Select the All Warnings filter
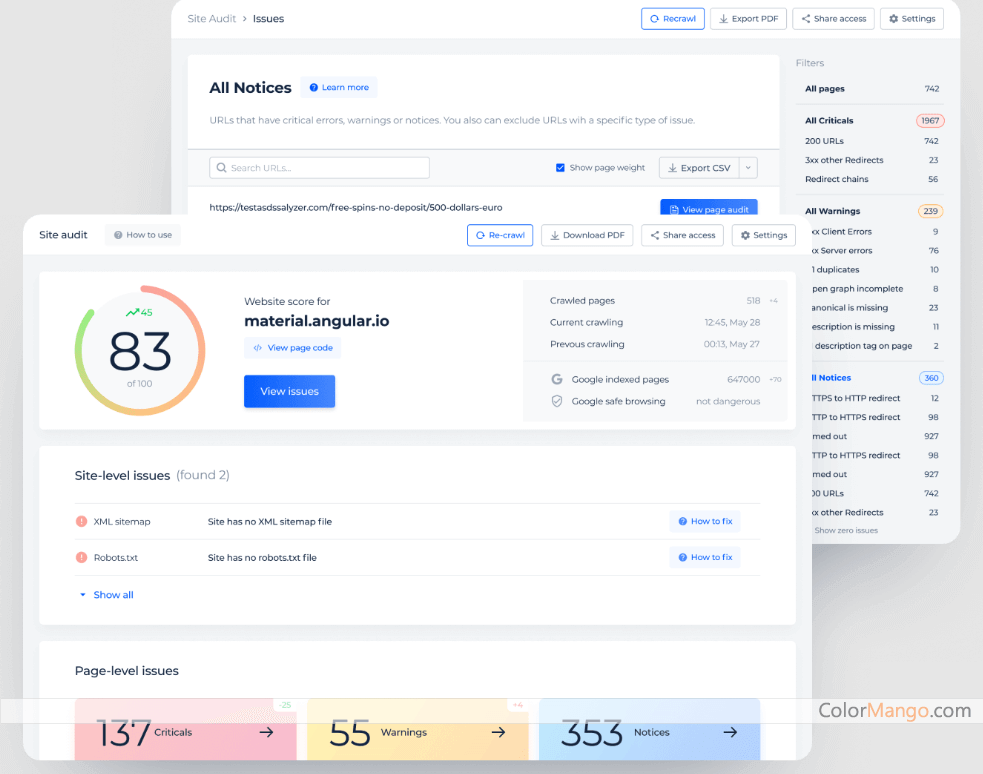 click(x=833, y=211)
